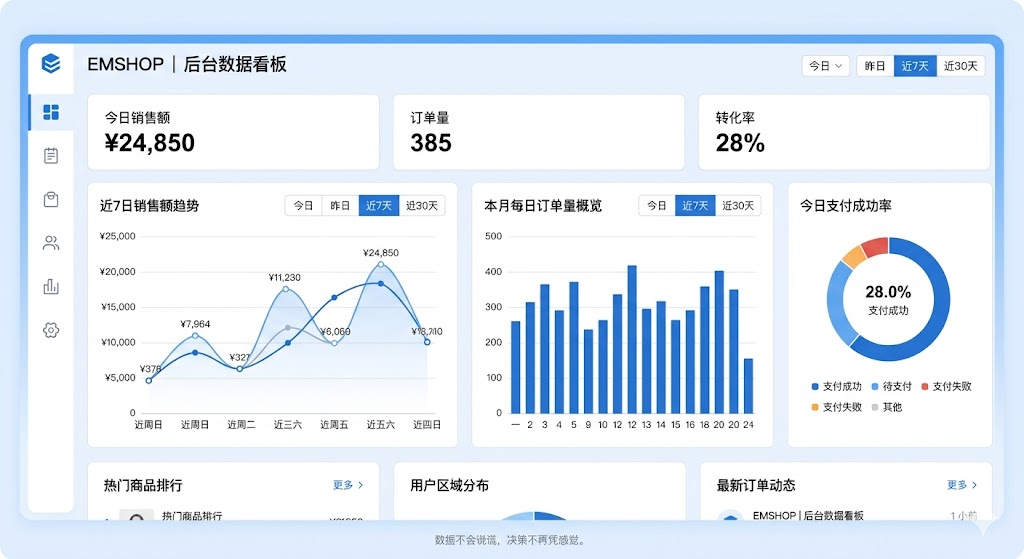Click 更多 link in 热门商品排行 card
Image resolution: width=1024 pixels, height=559 pixels.
point(348,485)
